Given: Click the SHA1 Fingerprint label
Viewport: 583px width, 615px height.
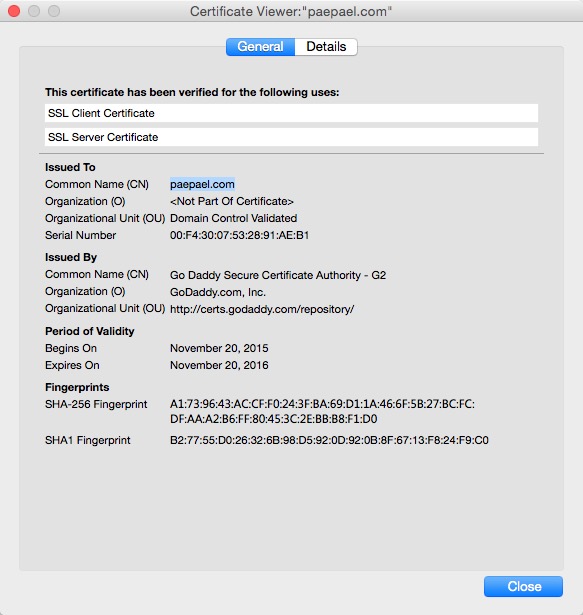Looking at the screenshot, I should (87, 440).
